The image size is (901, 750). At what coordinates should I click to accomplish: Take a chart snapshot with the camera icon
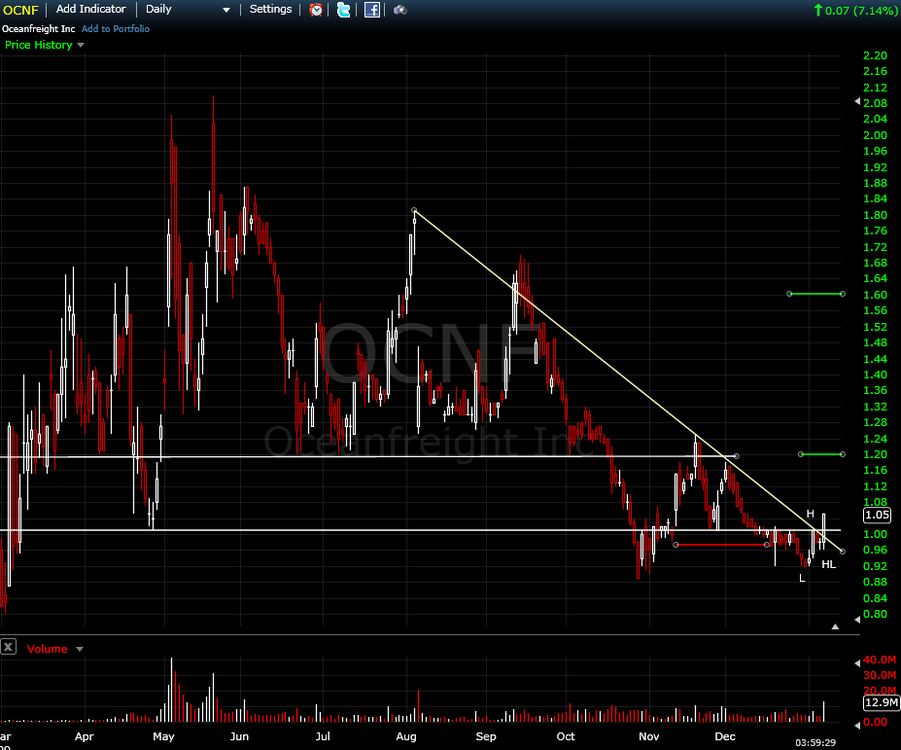pos(400,10)
